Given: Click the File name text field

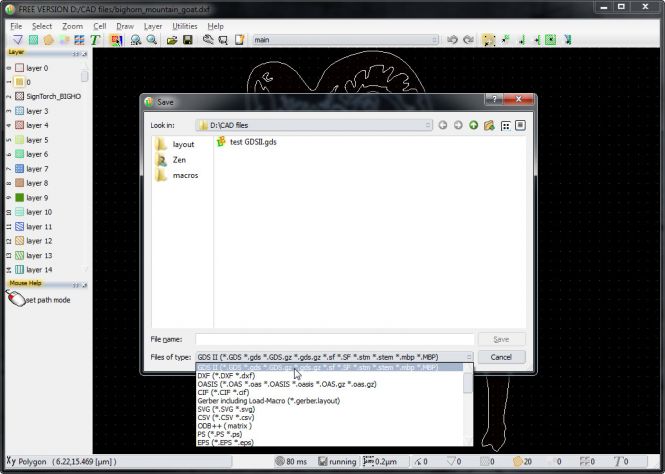Looking at the screenshot, I should click(x=334, y=339).
